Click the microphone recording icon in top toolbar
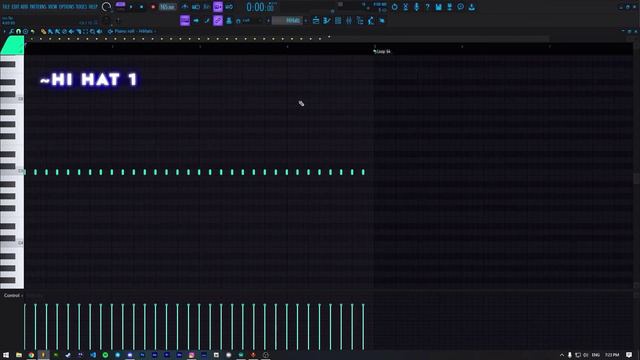This screenshot has width=640, height=360. [417, 7]
